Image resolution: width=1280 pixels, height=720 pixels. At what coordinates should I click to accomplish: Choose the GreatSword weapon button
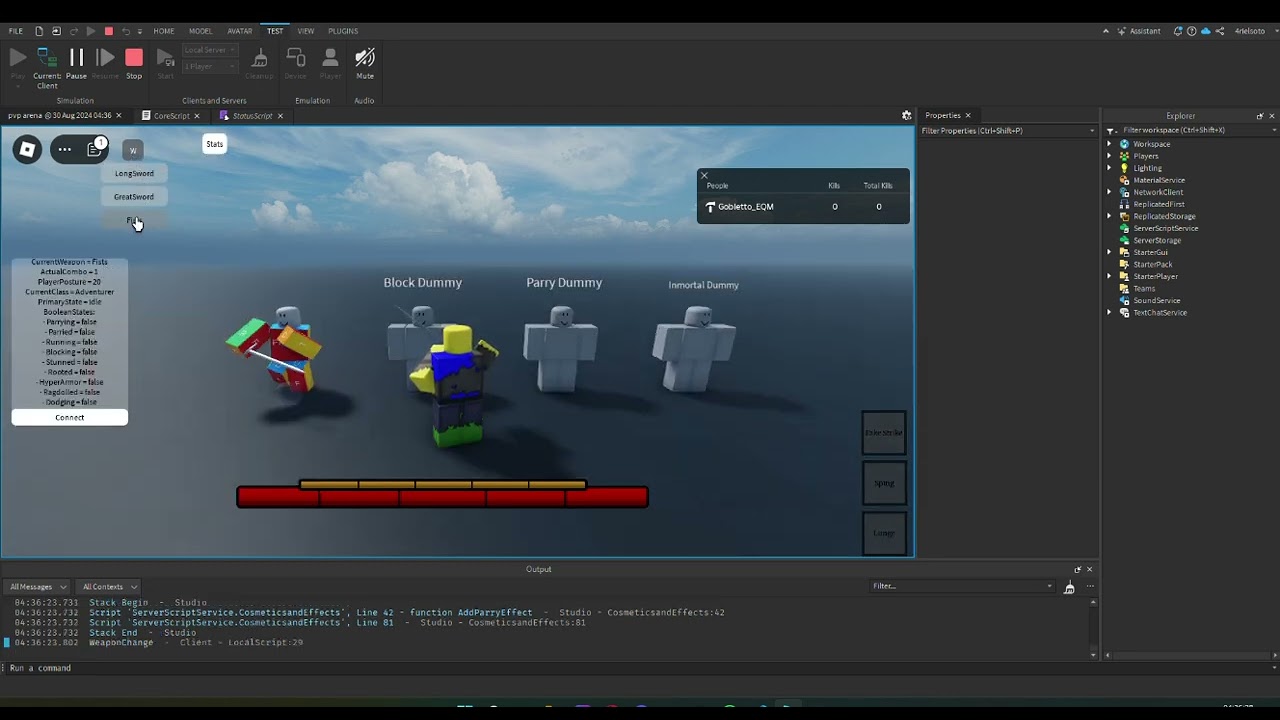pos(134,197)
